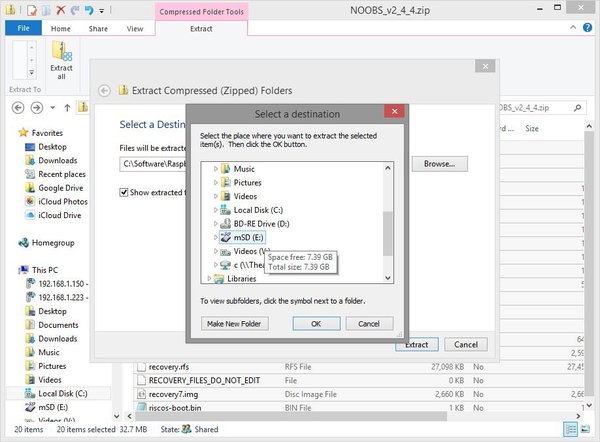Click the search magnifier icon in Explorer
This screenshot has height=442, width=600.
(577, 108)
